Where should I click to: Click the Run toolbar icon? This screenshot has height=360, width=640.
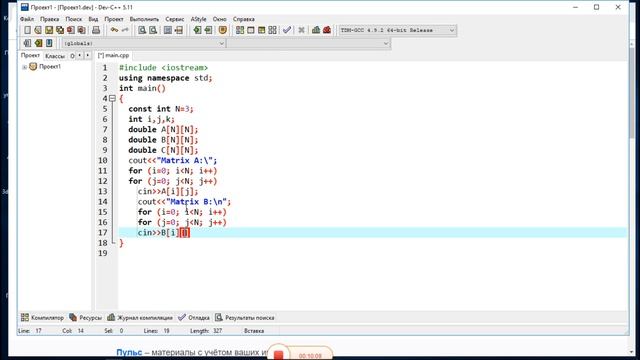(x=251, y=30)
